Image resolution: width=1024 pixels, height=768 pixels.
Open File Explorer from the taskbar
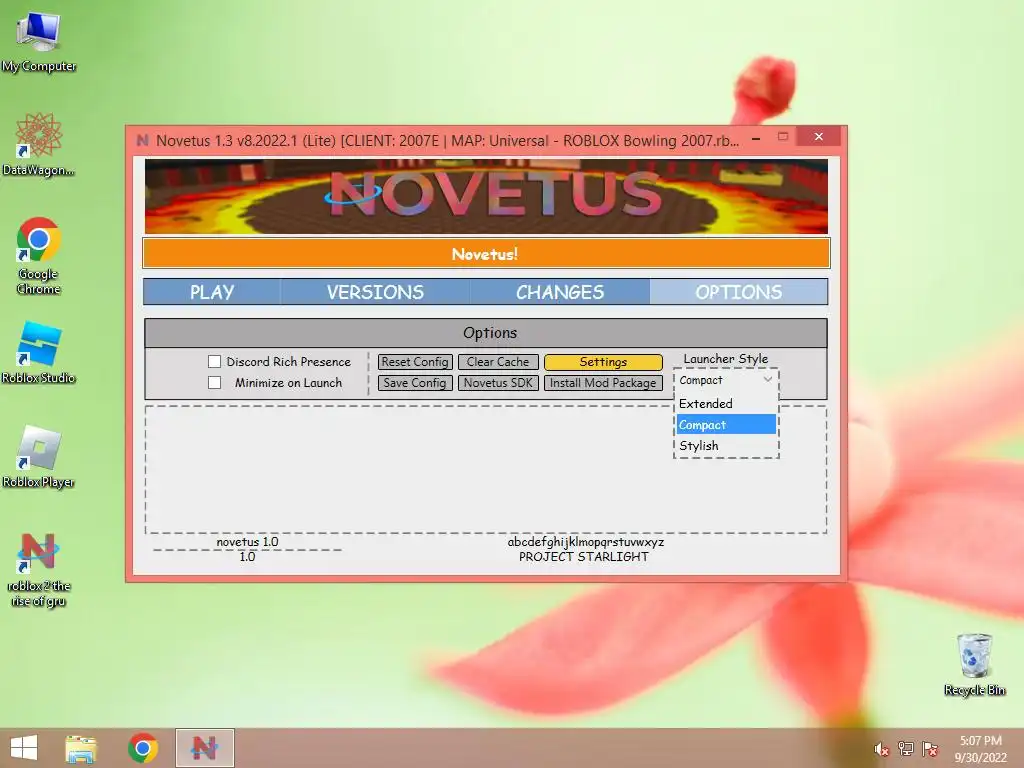click(81, 748)
